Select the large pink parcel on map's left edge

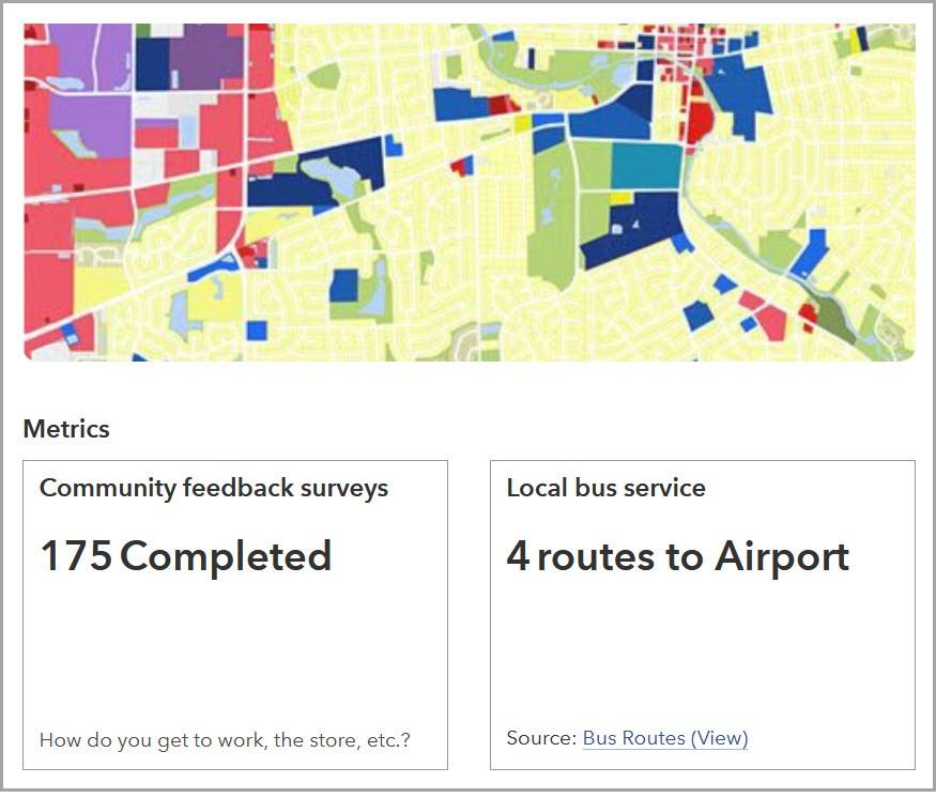[48, 292]
